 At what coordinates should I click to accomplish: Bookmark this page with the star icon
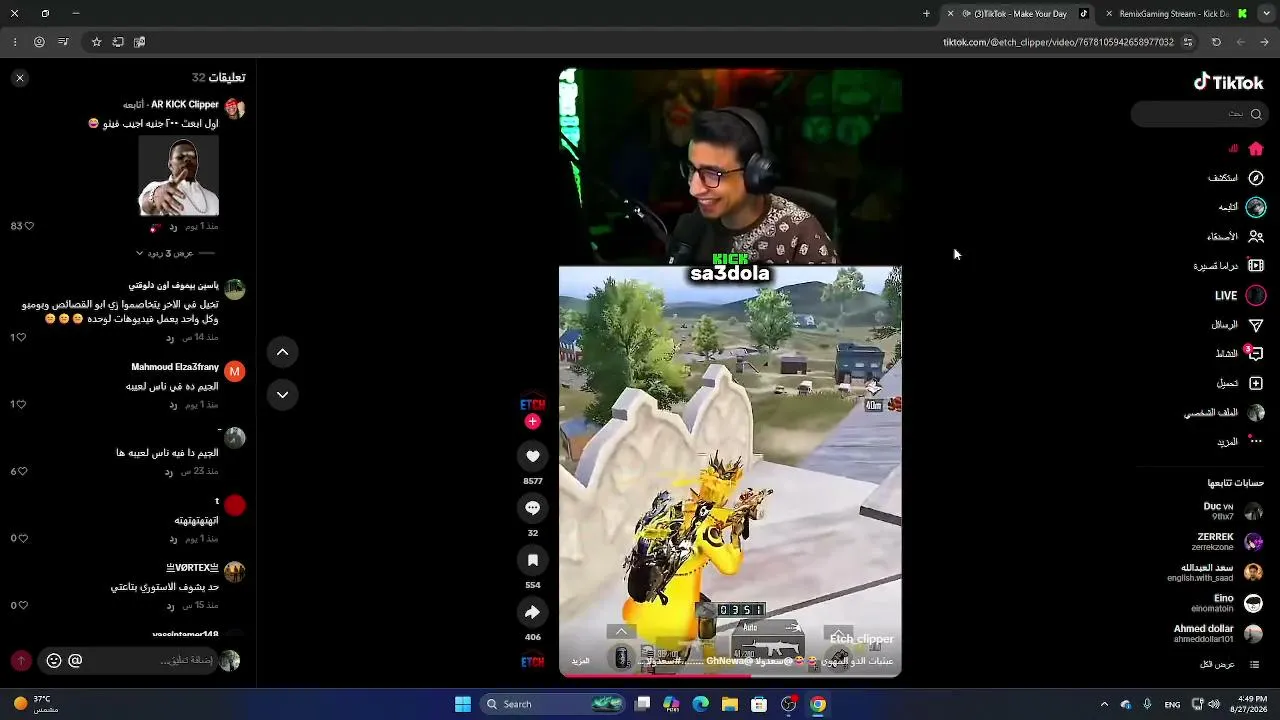pos(96,42)
